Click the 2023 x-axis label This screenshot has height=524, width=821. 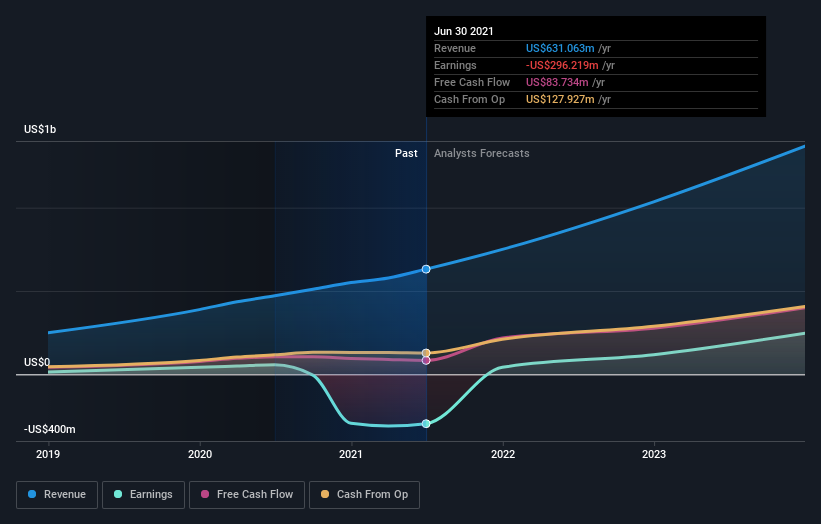click(654, 454)
